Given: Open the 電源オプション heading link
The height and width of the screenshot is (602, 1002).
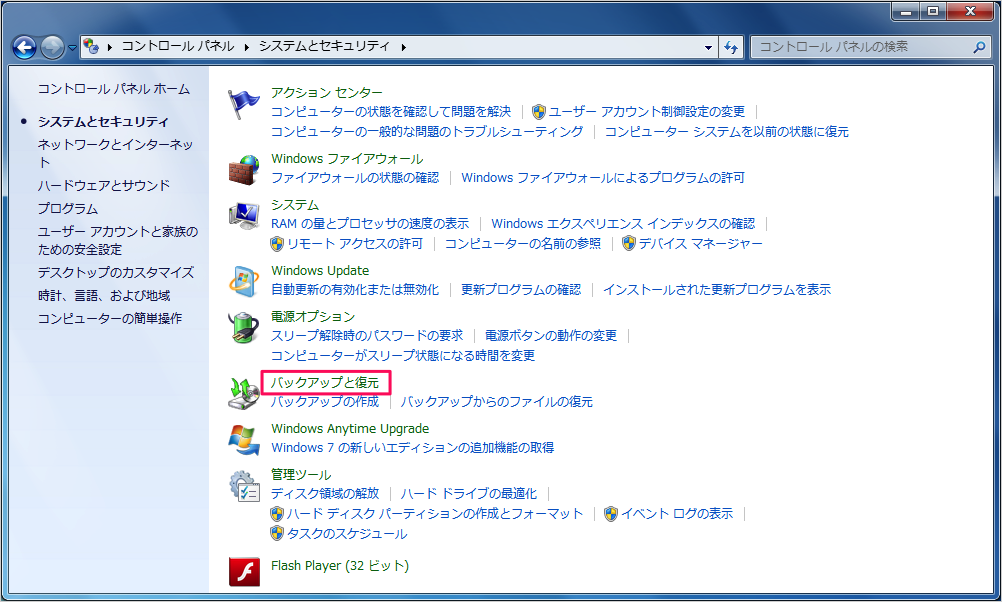Looking at the screenshot, I should pyautogui.click(x=312, y=316).
